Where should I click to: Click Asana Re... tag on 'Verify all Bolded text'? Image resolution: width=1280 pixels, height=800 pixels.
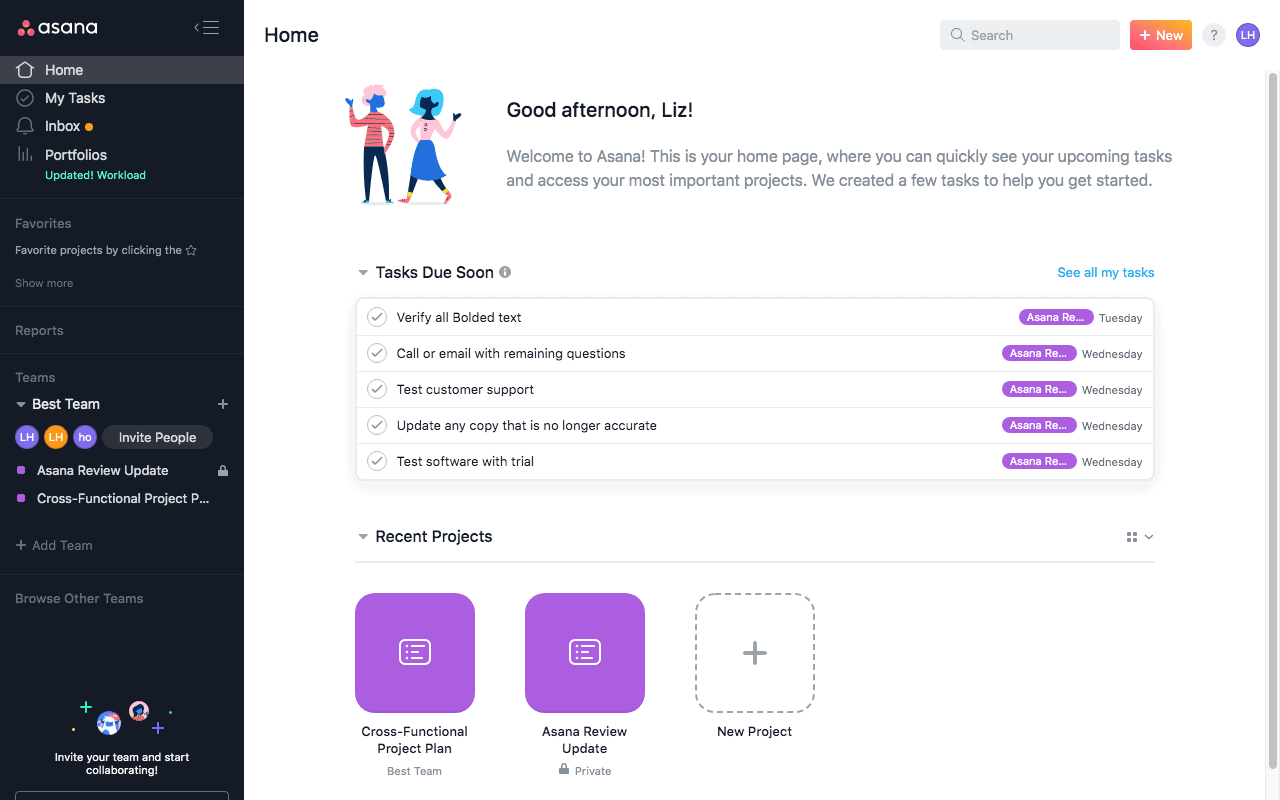pyautogui.click(x=1056, y=317)
